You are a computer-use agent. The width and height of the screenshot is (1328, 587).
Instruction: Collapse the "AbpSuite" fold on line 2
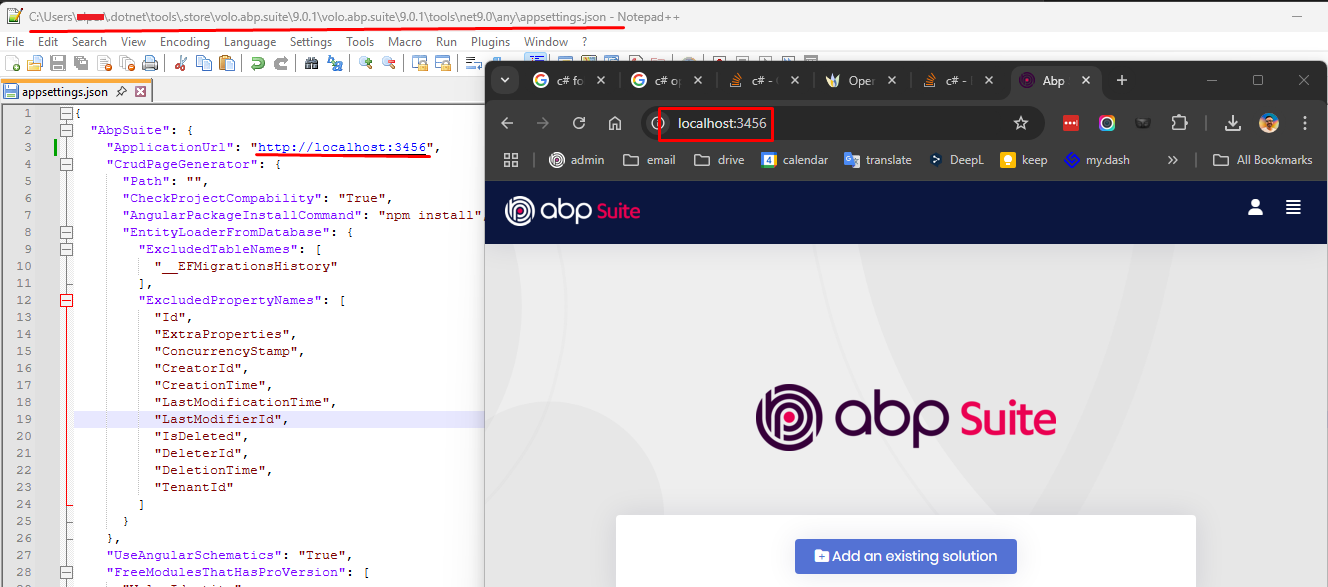(66, 130)
